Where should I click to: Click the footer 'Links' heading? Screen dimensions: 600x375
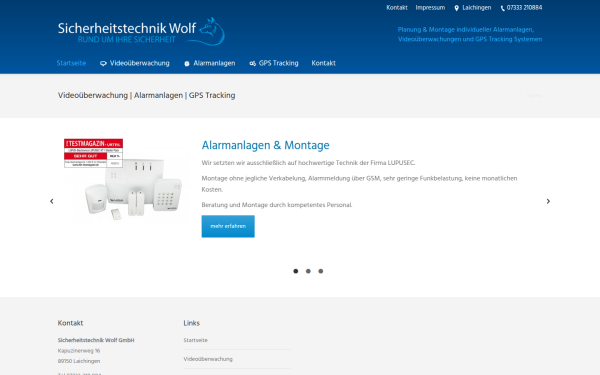click(x=191, y=323)
